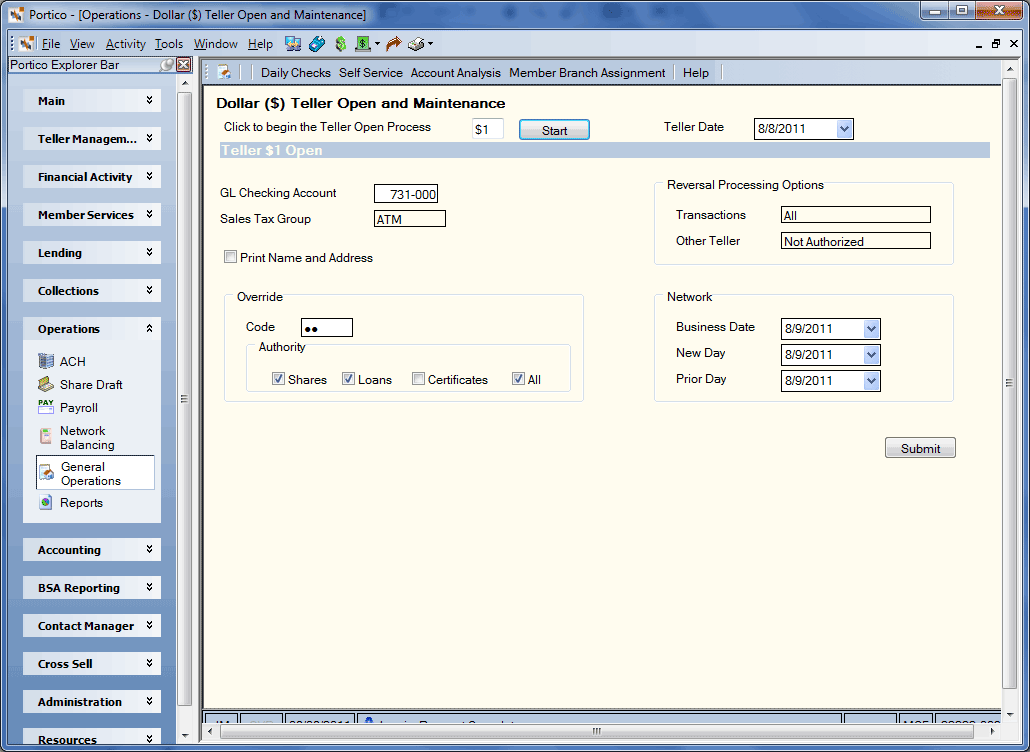Click the horizontal scrollbar at bottom
Viewport: 1030px width, 752px height.
tap(596, 730)
